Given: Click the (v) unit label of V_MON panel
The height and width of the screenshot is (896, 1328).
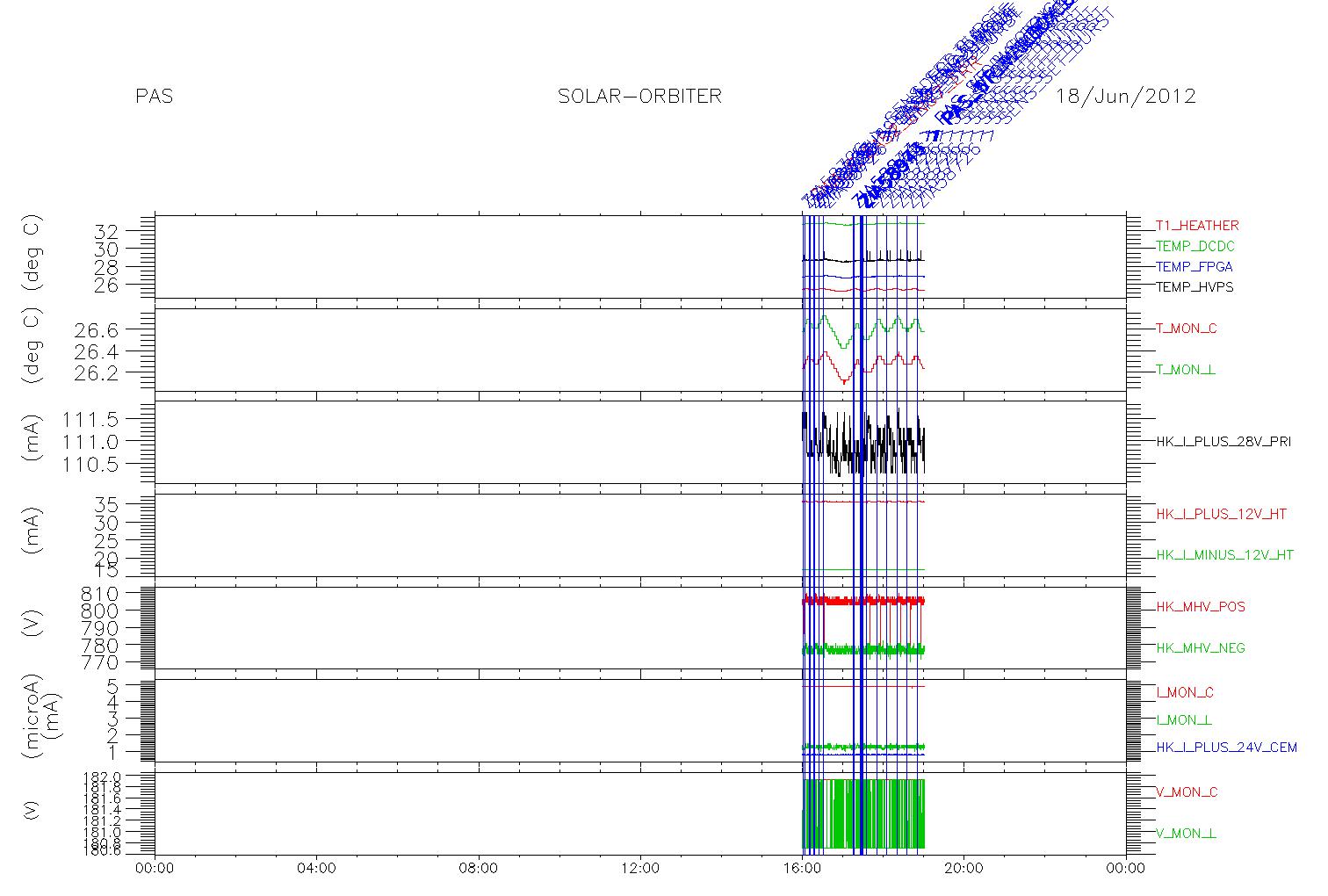Looking at the screenshot, I should (32, 811).
